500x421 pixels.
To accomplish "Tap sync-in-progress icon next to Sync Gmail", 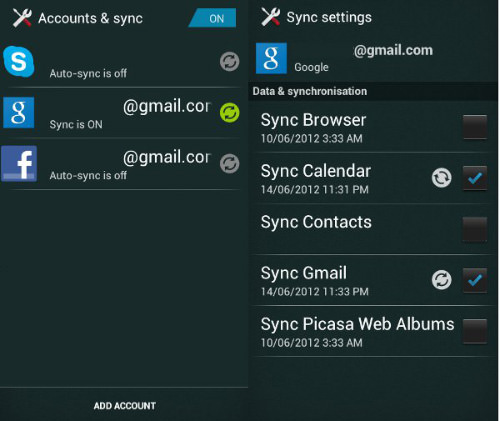I will pyautogui.click(x=442, y=280).
